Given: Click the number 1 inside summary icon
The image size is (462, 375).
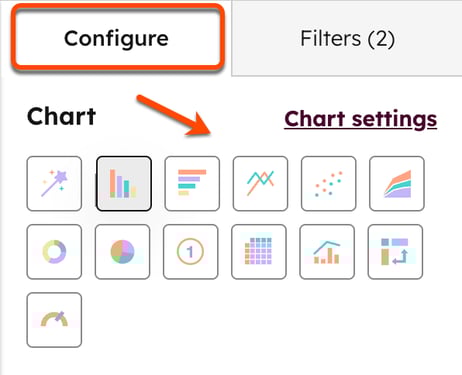Looking at the screenshot, I should 190,252.
